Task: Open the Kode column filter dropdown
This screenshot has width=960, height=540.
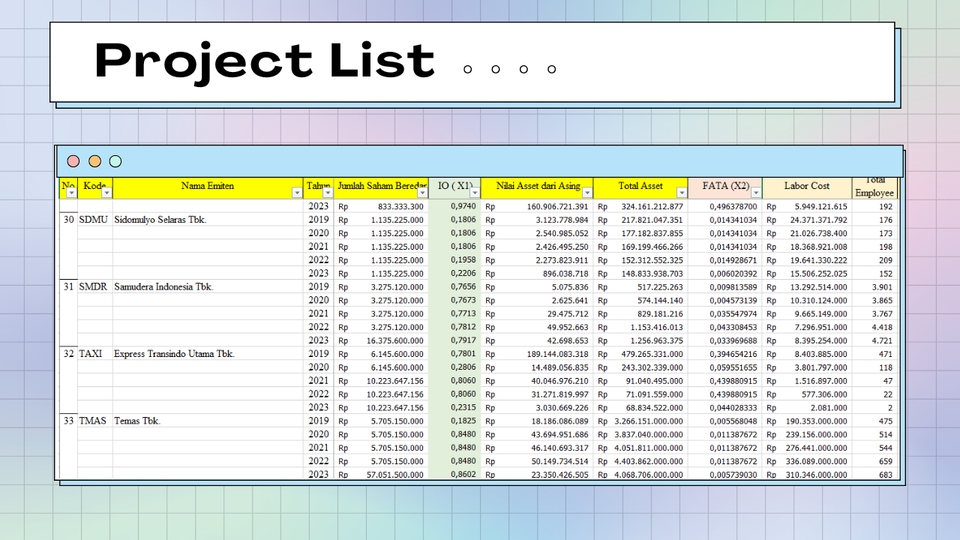Action: point(107,193)
